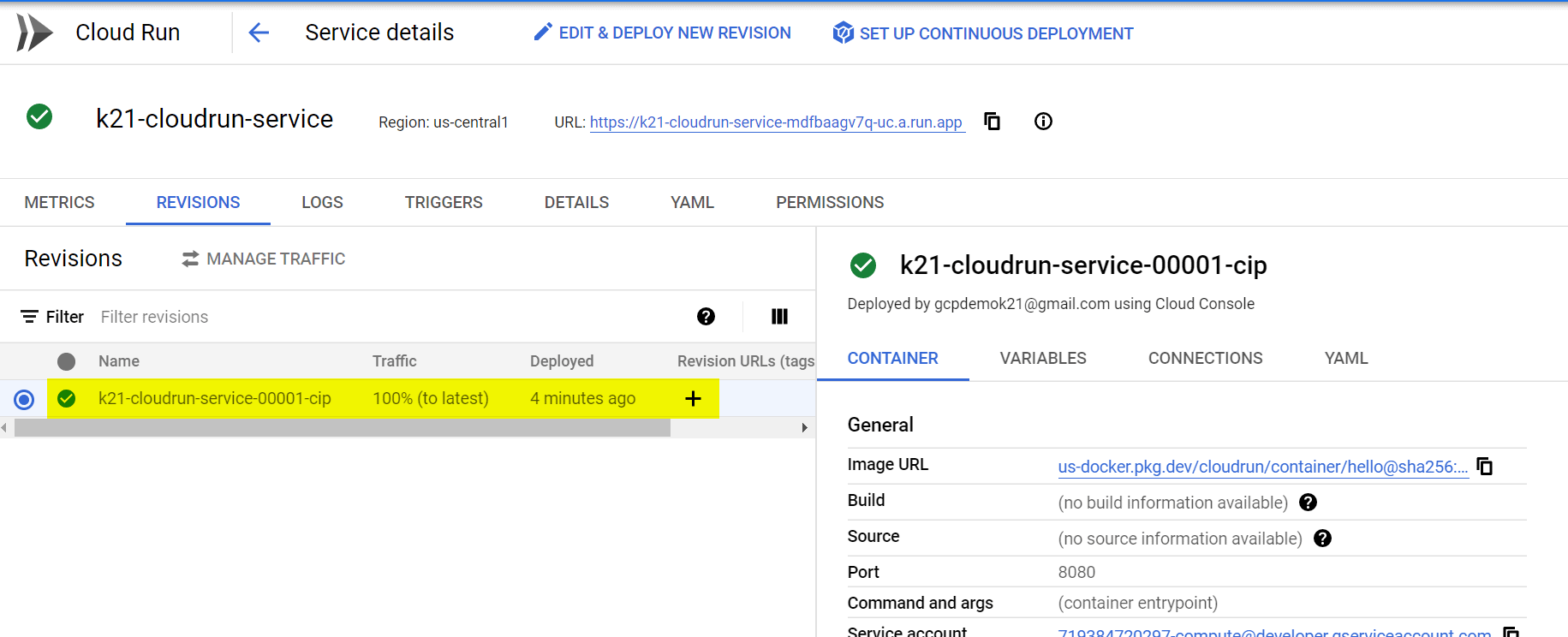Copy the service URL to clipboard
Image resolution: width=1568 pixels, height=637 pixels.
point(992,122)
